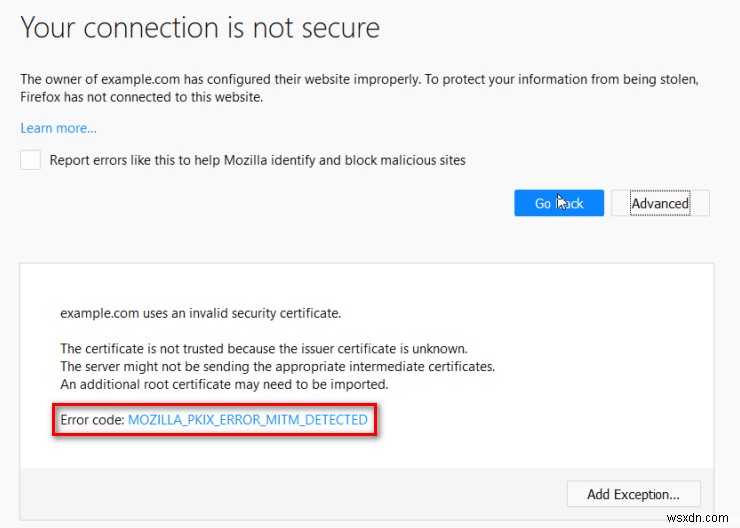The height and width of the screenshot is (528, 740).
Task: Click the line about appropriate intermediate certificates
Action: (x=278, y=367)
